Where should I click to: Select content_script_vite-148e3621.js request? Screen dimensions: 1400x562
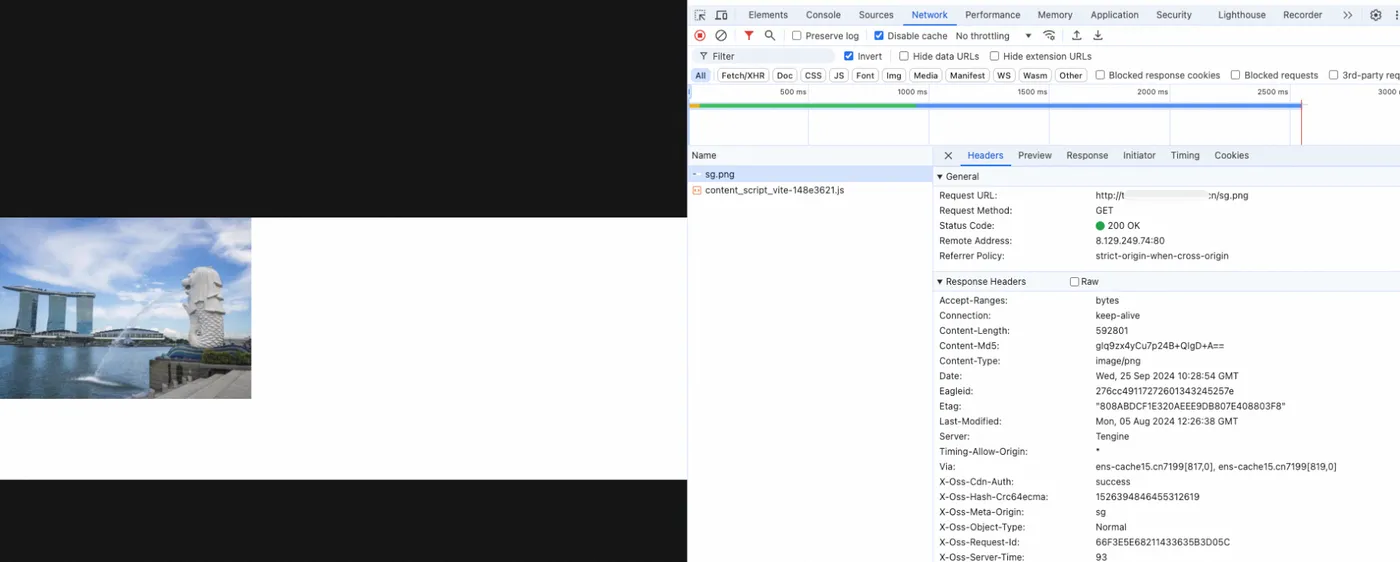(810, 190)
